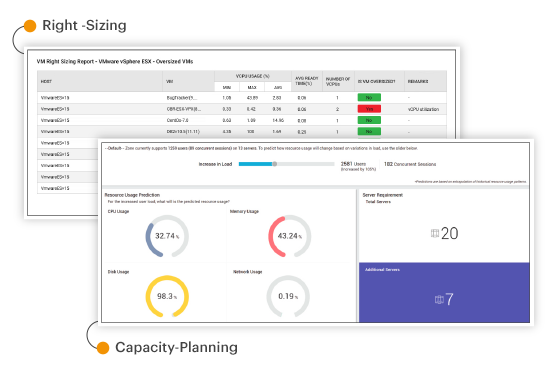This screenshot has height=374, width=558.
Task: Click the No badge in the DB2v10.5 row
Action: click(369, 132)
